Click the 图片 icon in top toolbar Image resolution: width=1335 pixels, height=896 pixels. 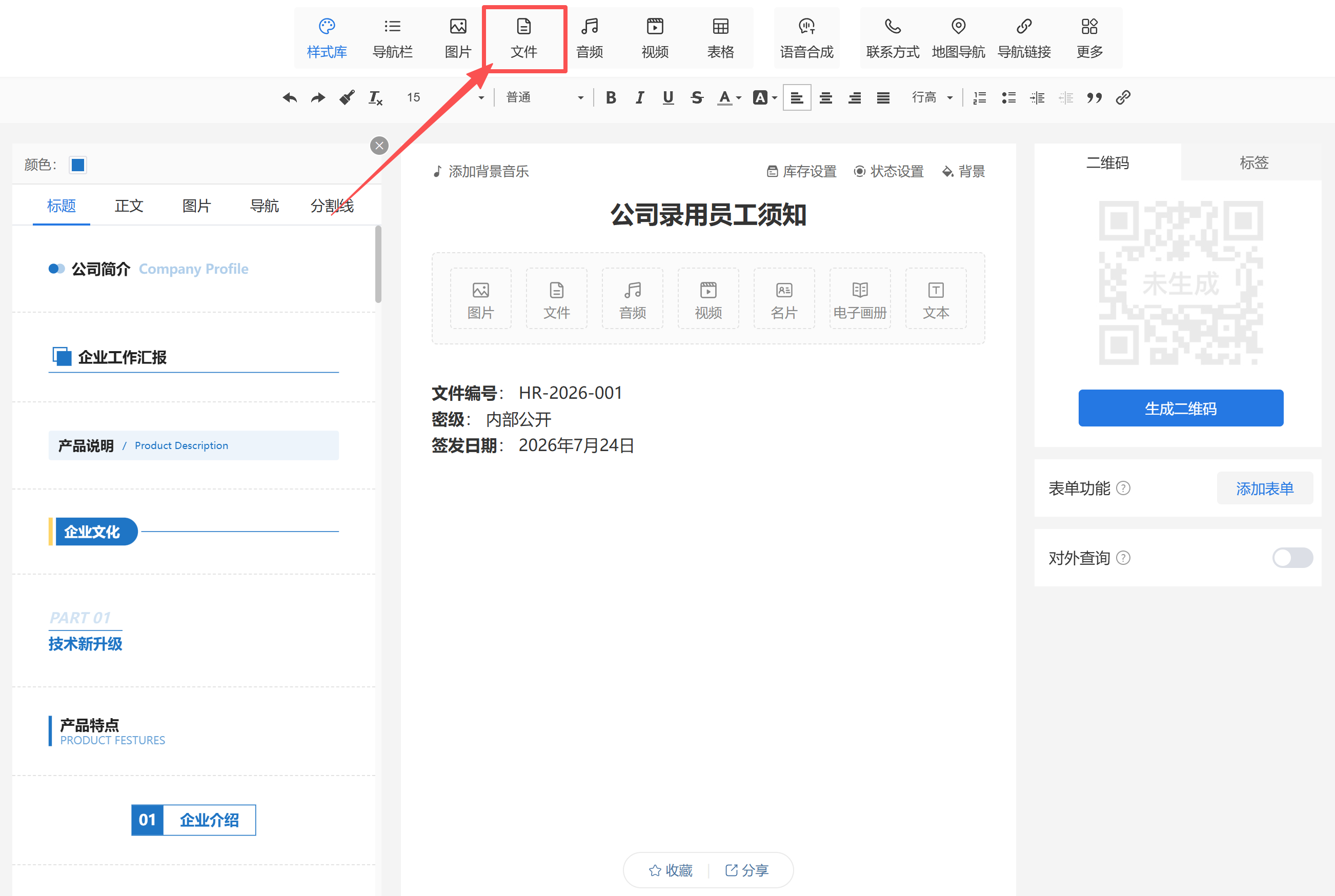pyautogui.click(x=458, y=38)
